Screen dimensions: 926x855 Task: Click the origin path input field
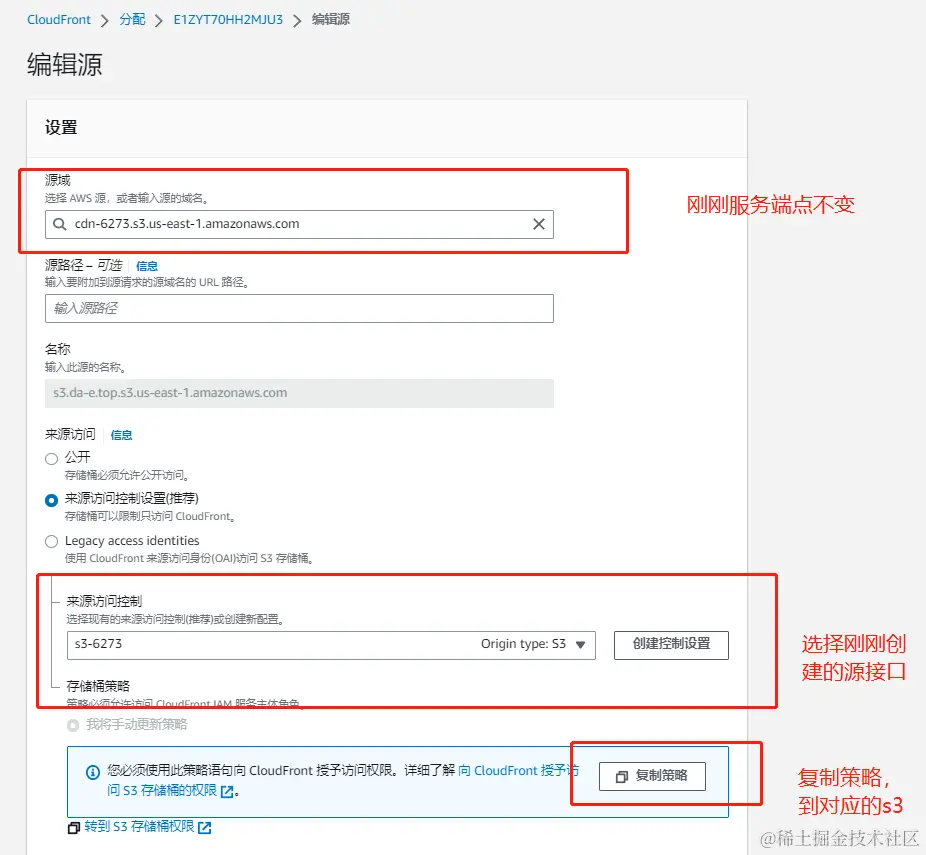(x=299, y=308)
